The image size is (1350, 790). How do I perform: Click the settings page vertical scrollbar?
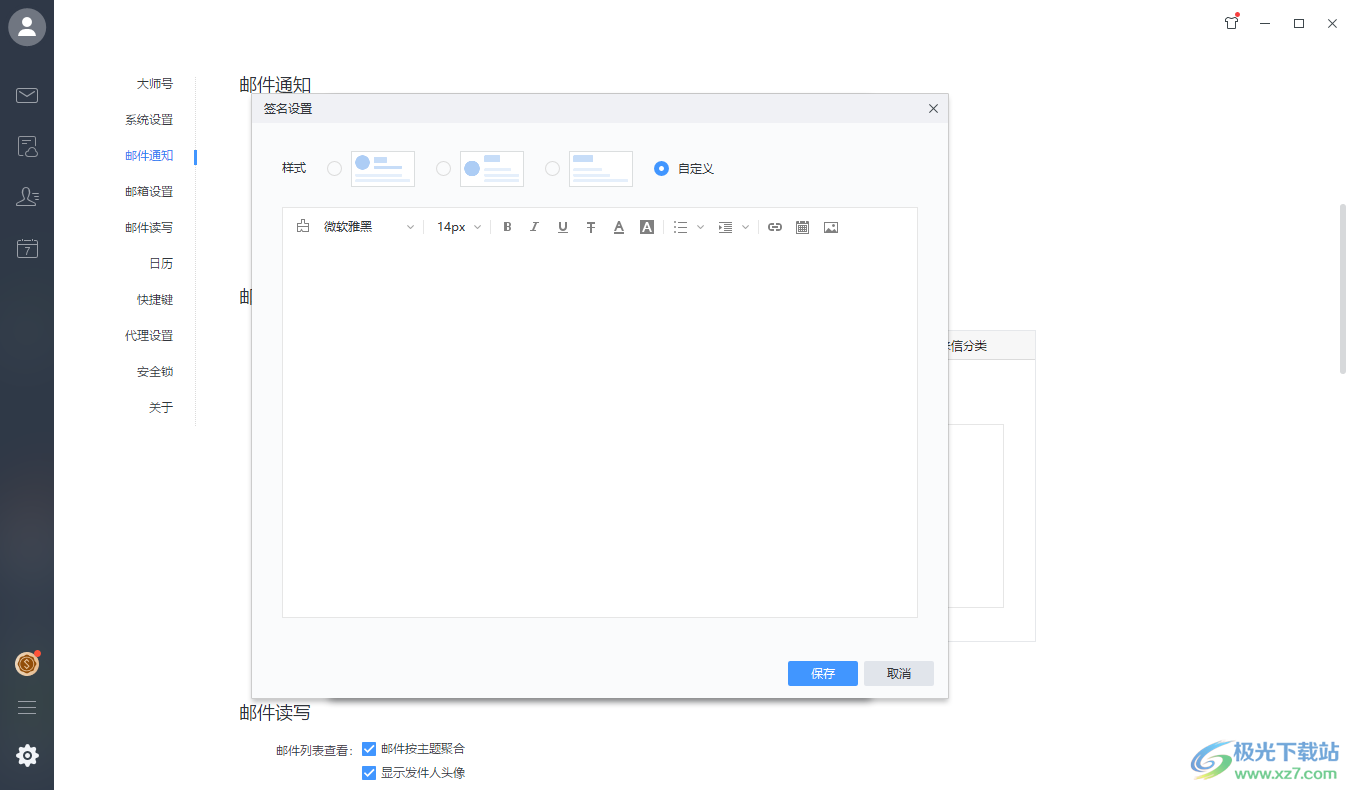coord(1343,289)
